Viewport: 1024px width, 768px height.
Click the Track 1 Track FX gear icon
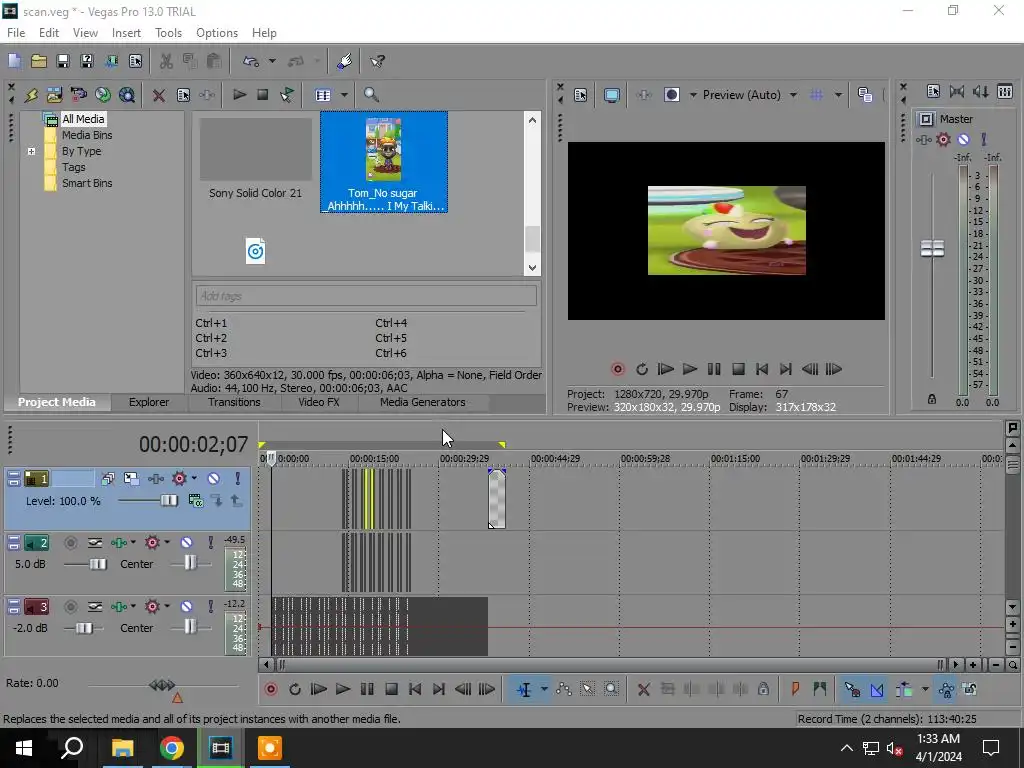[x=179, y=479]
